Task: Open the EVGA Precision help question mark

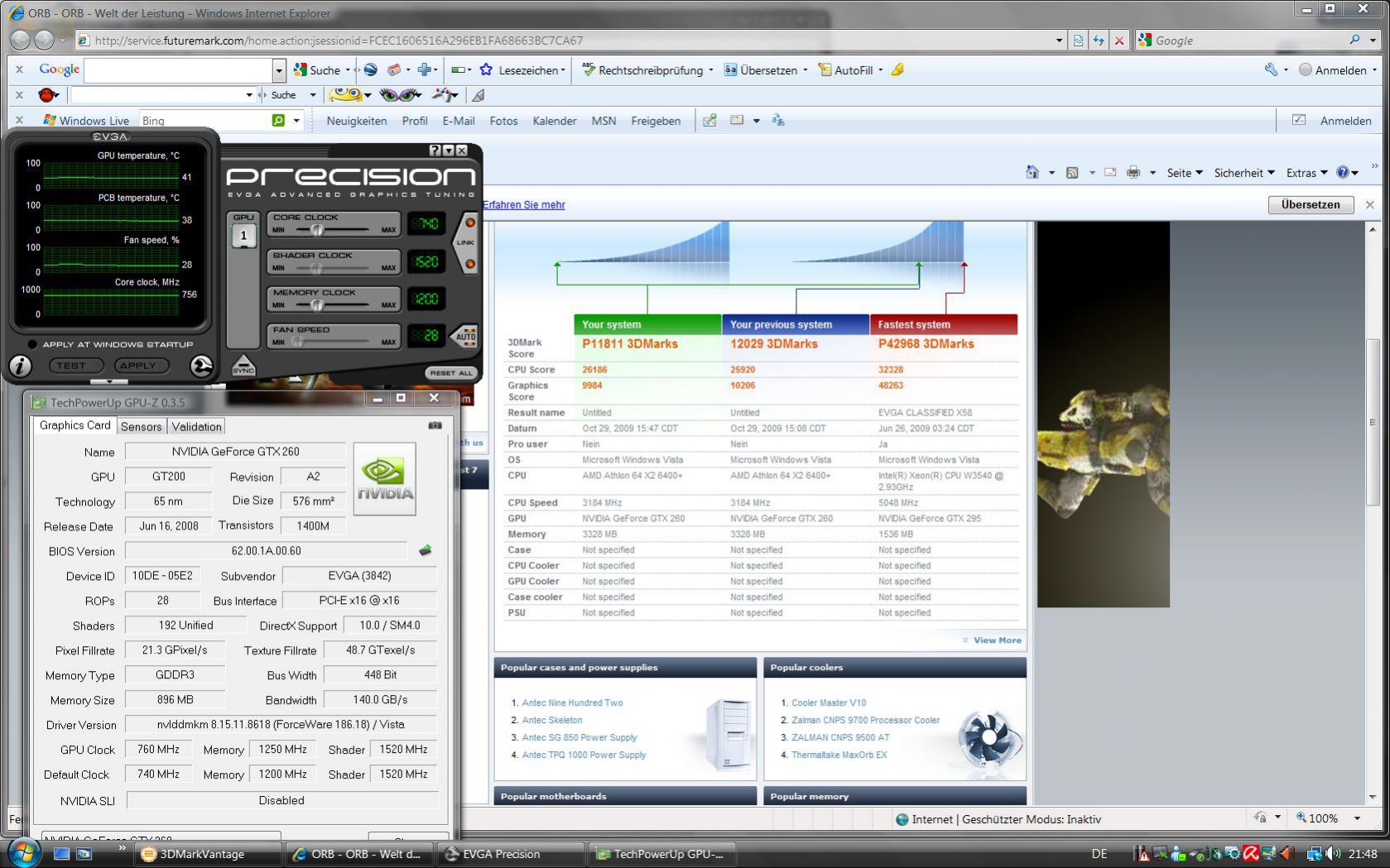Action: [435, 151]
